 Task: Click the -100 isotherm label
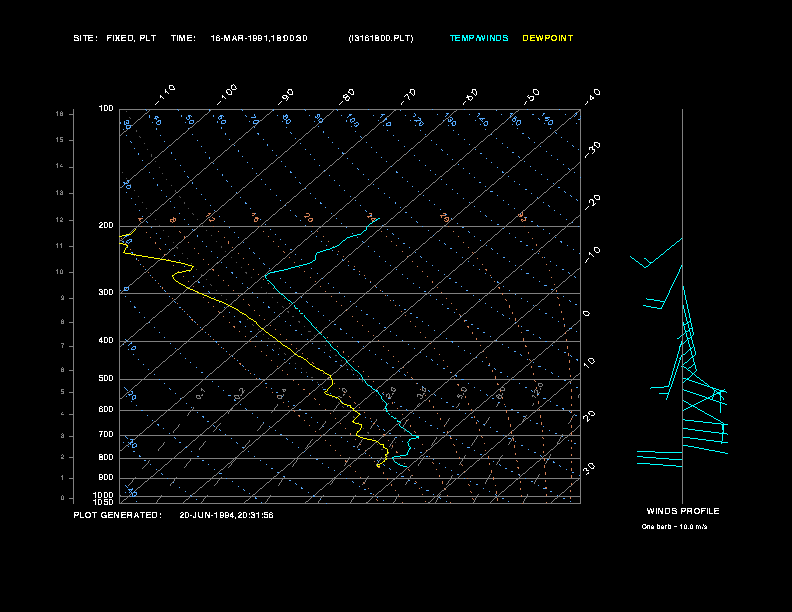point(227,95)
